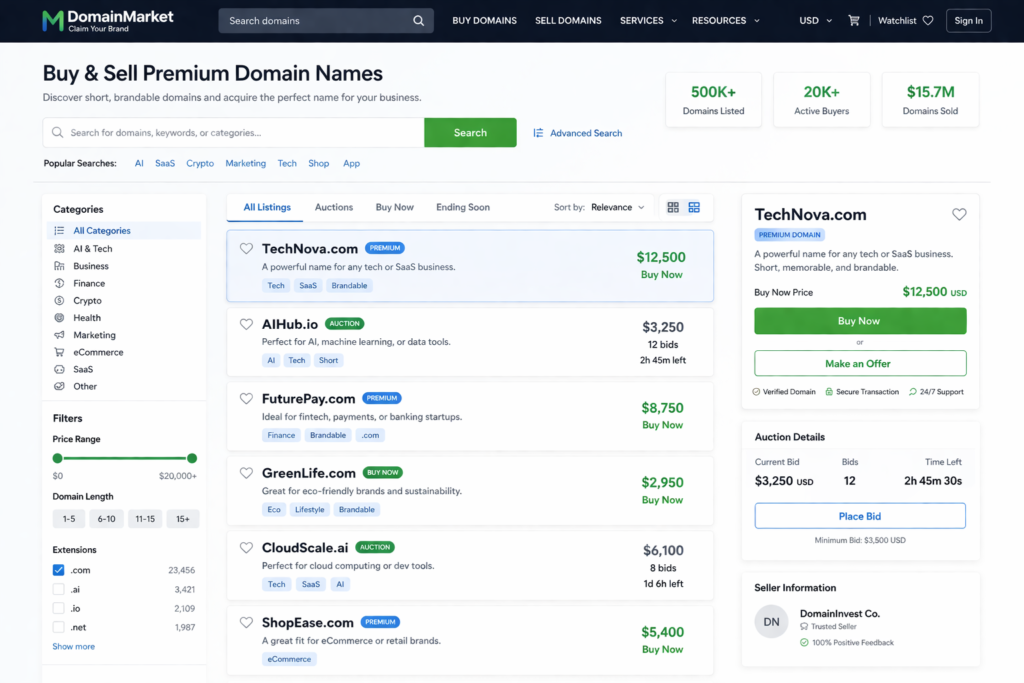Switch to the Buy Now tab

tap(394, 207)
